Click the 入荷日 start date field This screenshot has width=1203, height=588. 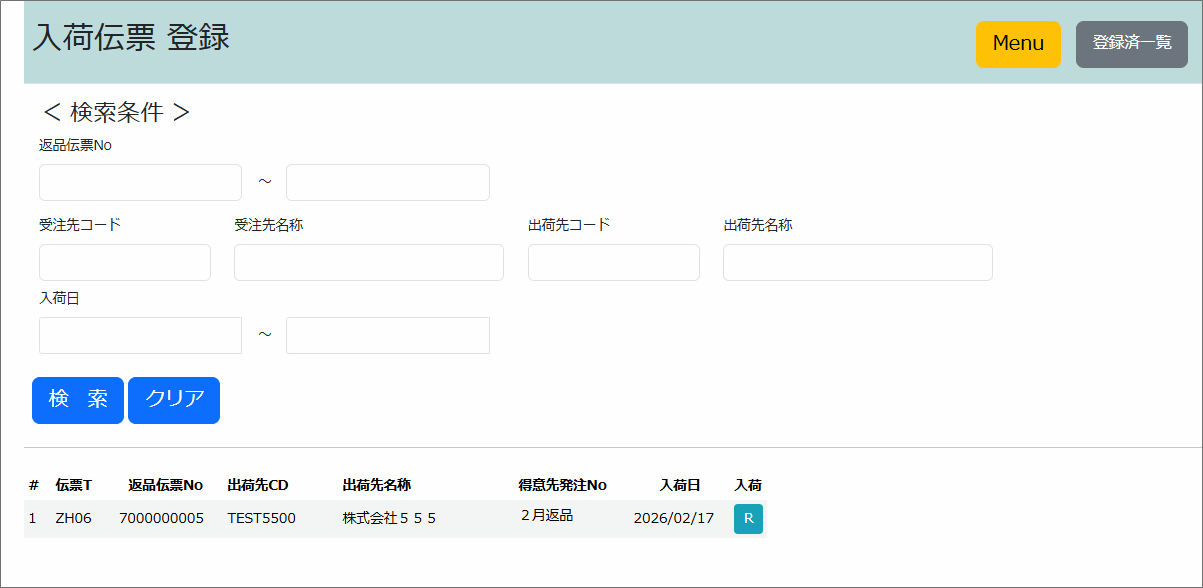pos(140,336)
